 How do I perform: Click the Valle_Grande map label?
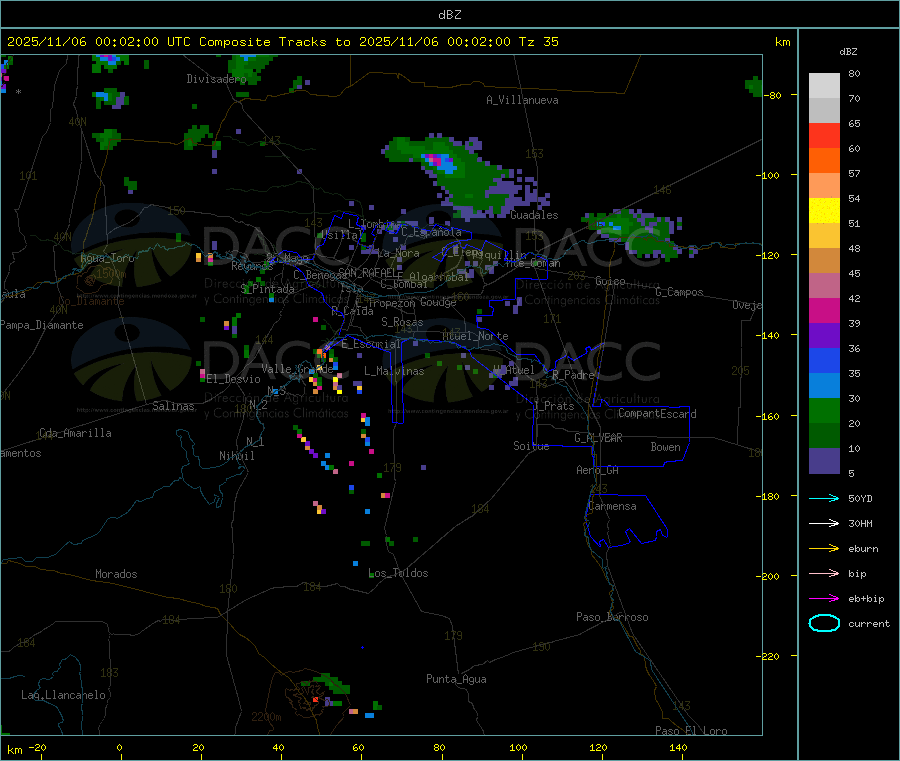click(297, 368)
